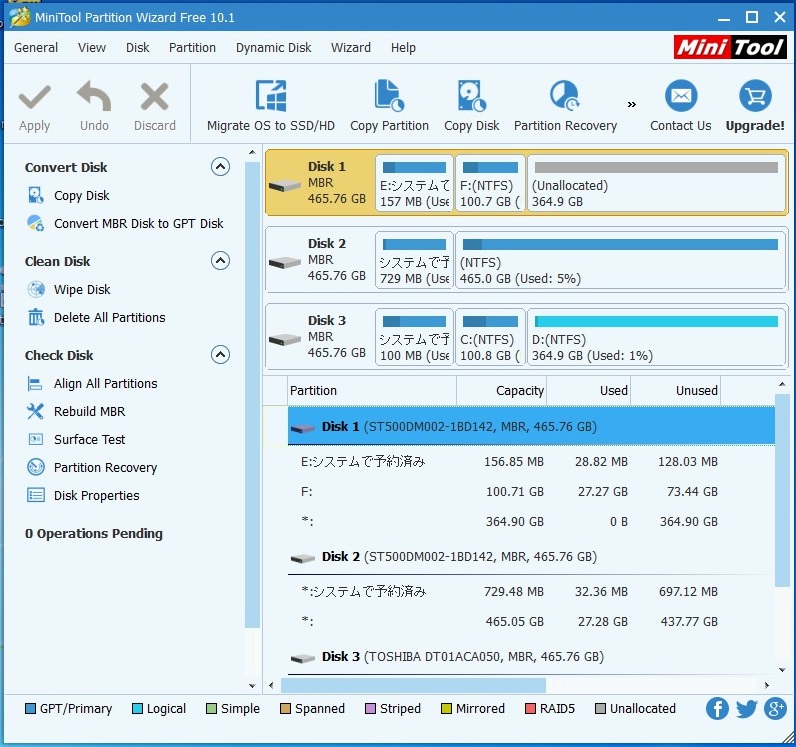796x747 pixels.
Task: Select 729.48 MB system reserved row
Action: tap(531, 592)
